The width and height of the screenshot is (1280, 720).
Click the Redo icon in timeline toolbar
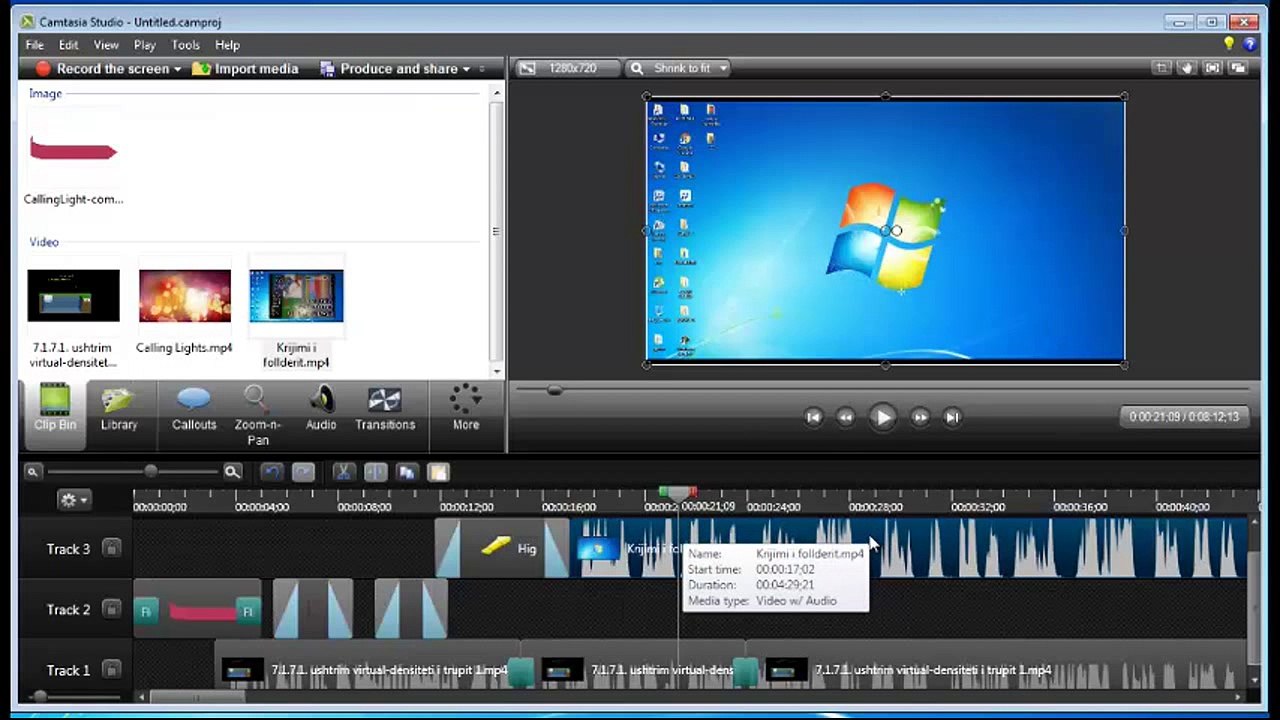pyautogui.click(x=303, y=472)
